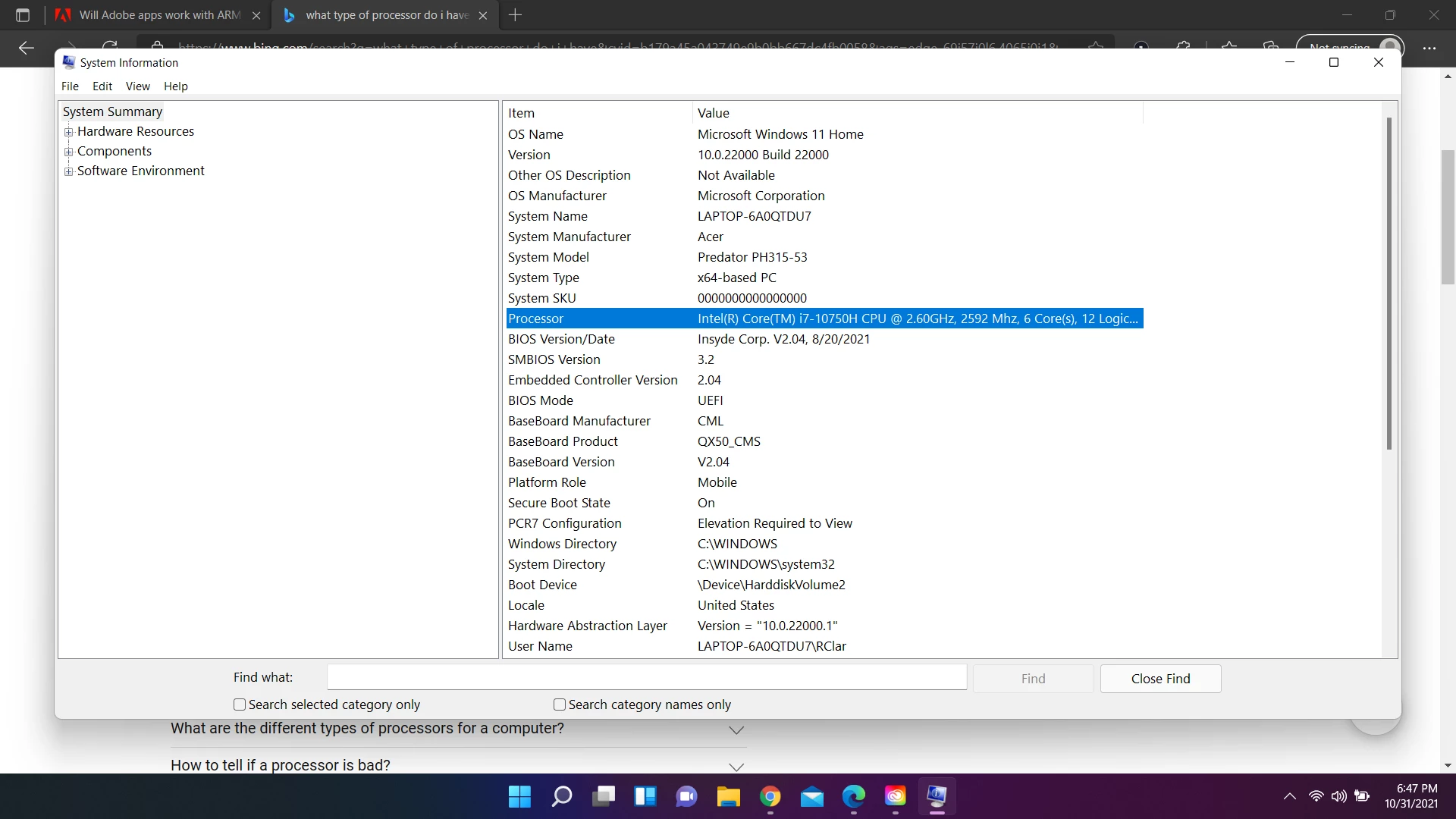Viewport: 1456px width, 819px height.
Task: Switch to Google Chrome in taskbar
Action: (770, 796)
